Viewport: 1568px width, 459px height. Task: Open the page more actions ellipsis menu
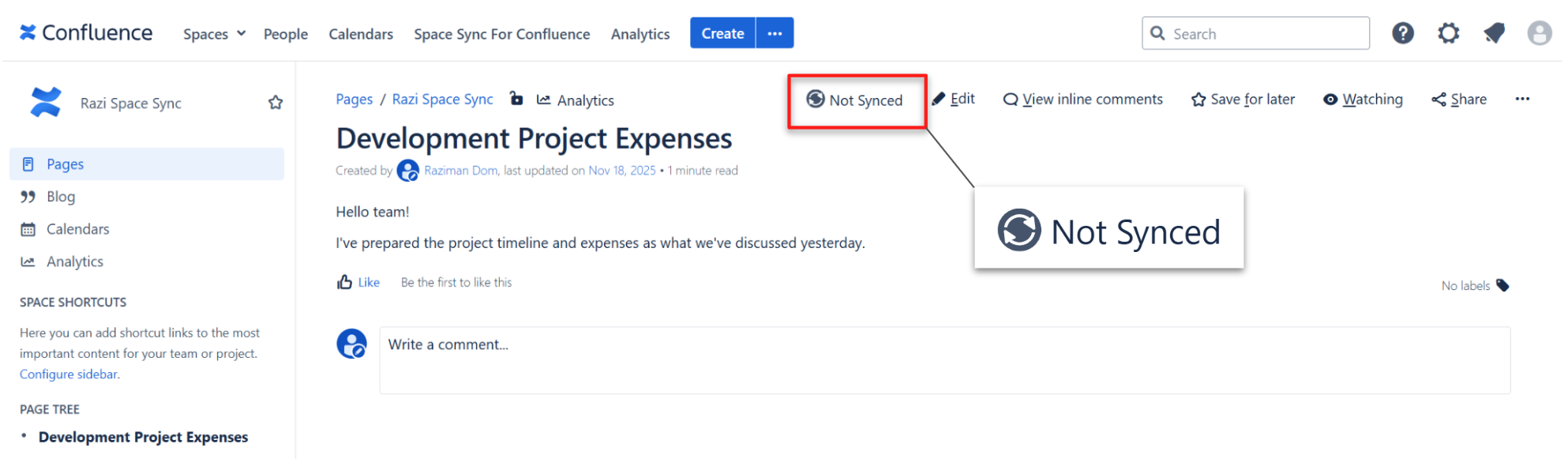(1522, 100)
